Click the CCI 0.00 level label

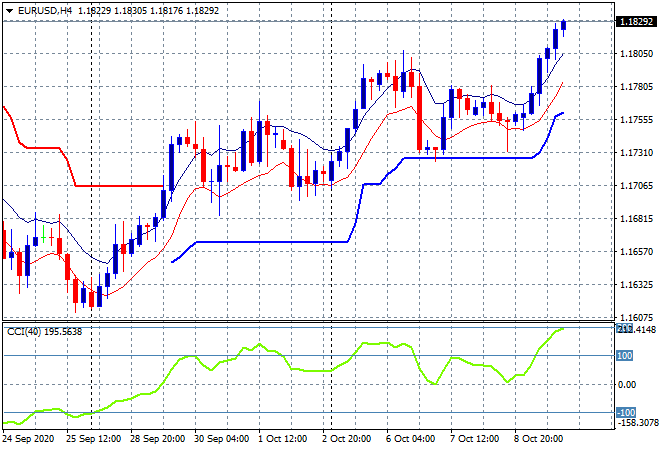click(x=627, y=384)
